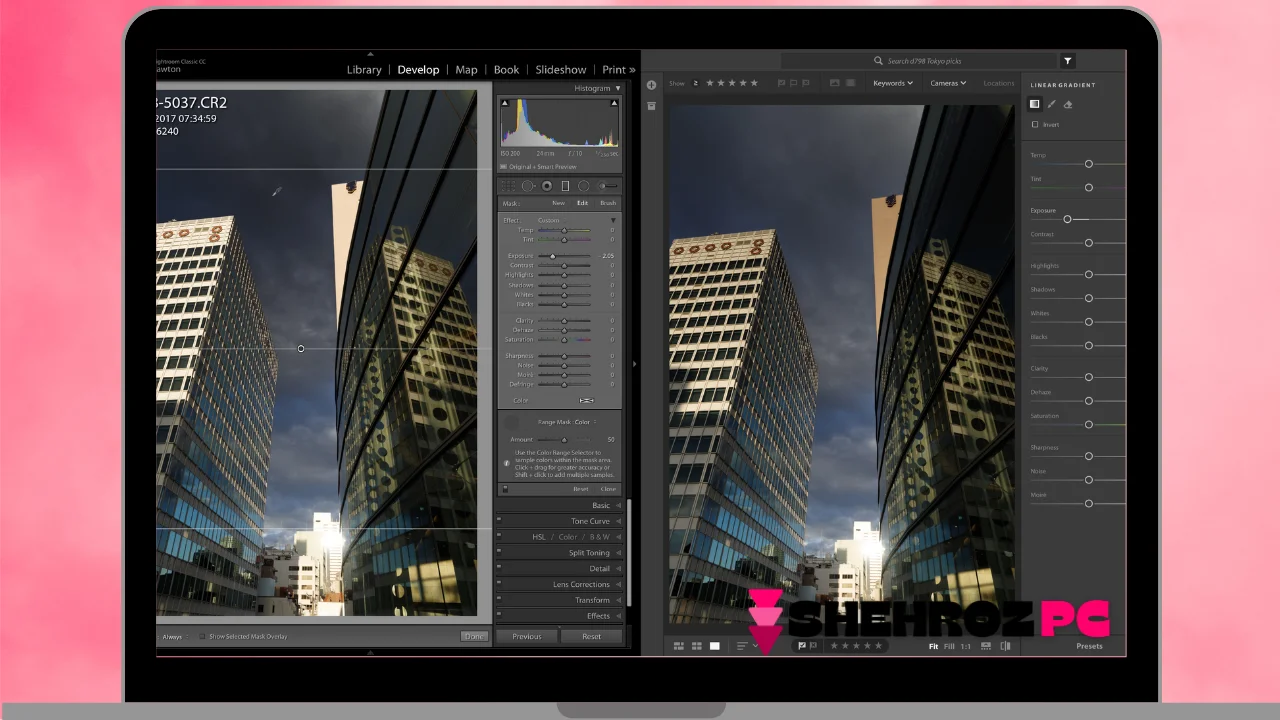Click Done below the photo

pos(474,636)
